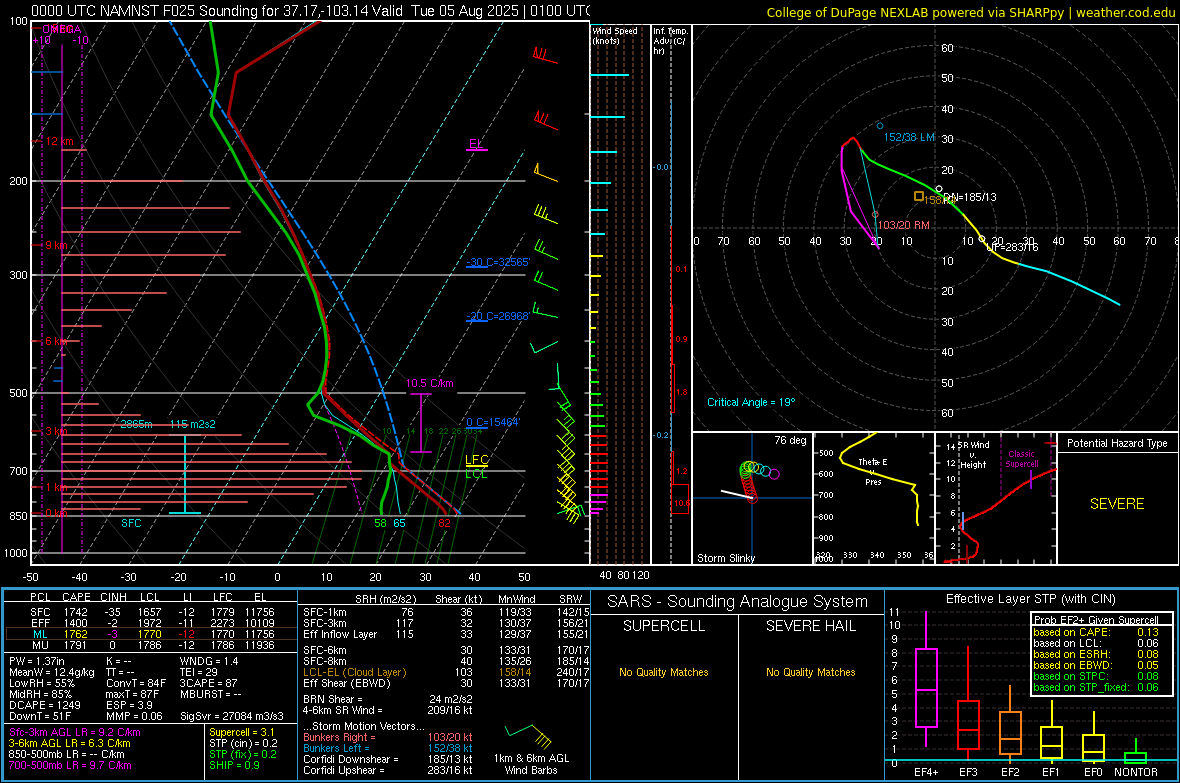The image size is (1180, 783).
Task: Click the 2865m effective inflow label
Action: click(x=136, y=424)
